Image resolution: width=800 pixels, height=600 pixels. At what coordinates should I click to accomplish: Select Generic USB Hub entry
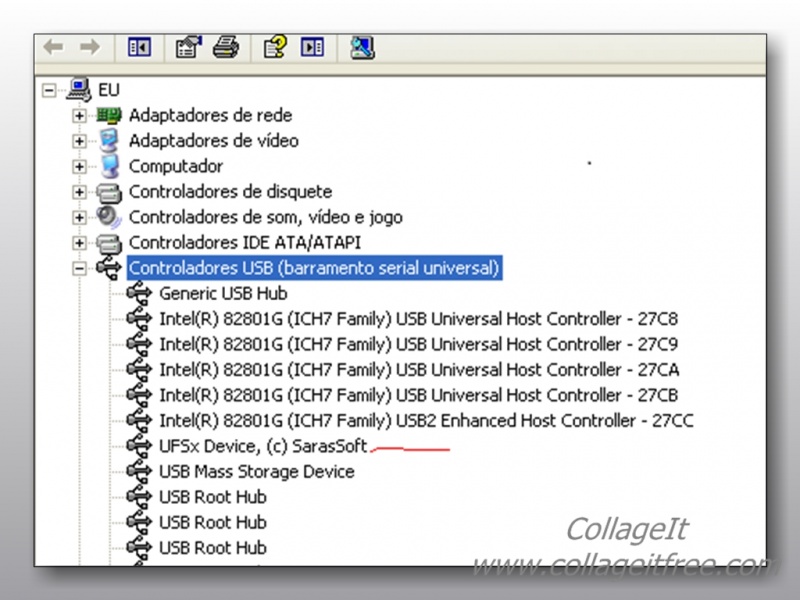223,293
